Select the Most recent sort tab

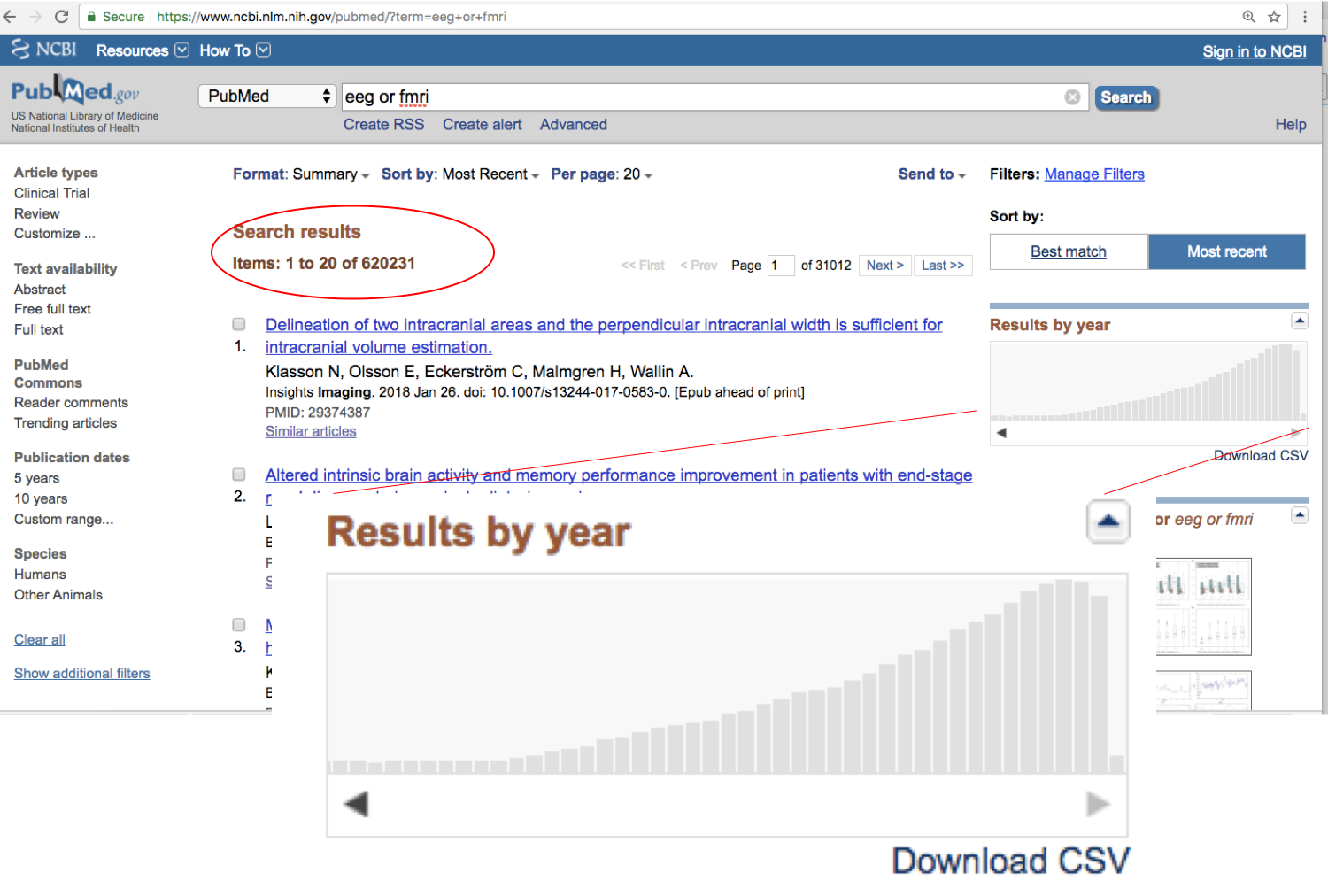coord(1227,251)
